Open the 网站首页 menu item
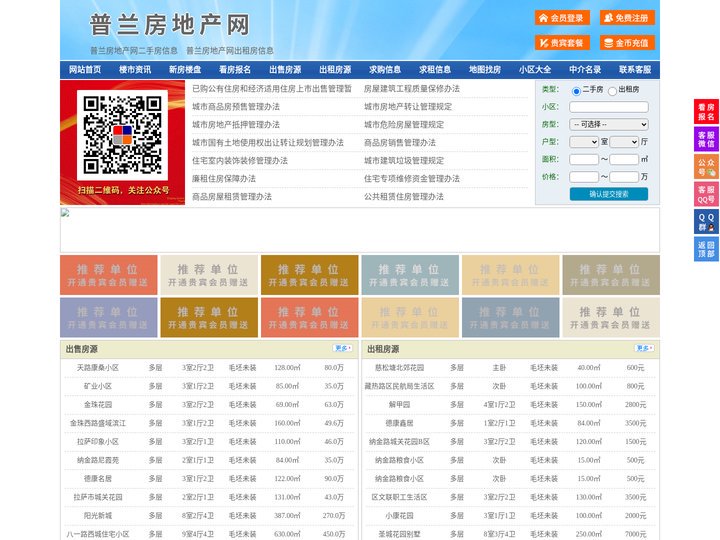This screenshot has height=540, width=720. click(x=85, y=70)
